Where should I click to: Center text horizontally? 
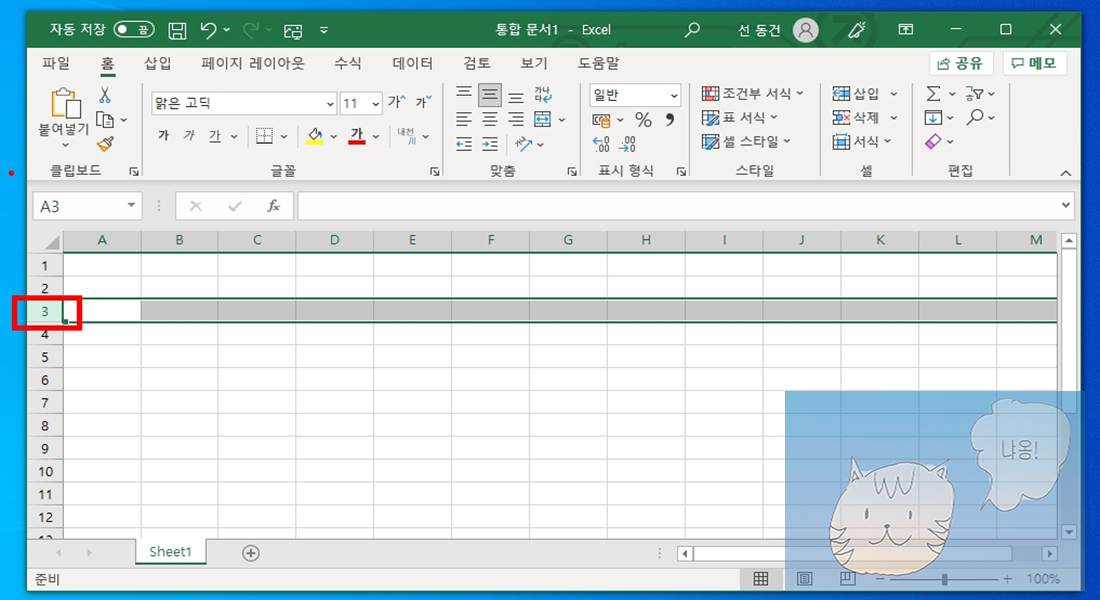(490, 119)
